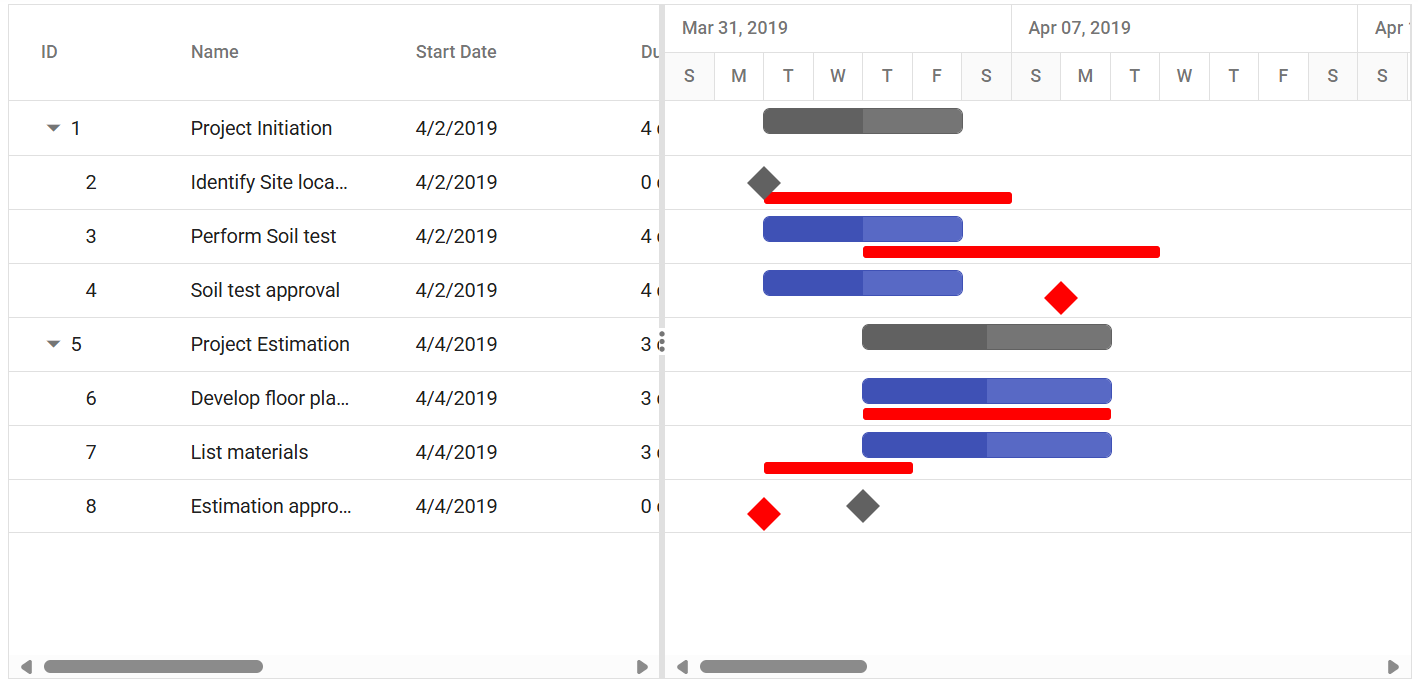Click the ID column header
This screenshot has height=687, width=1418.
49,52
